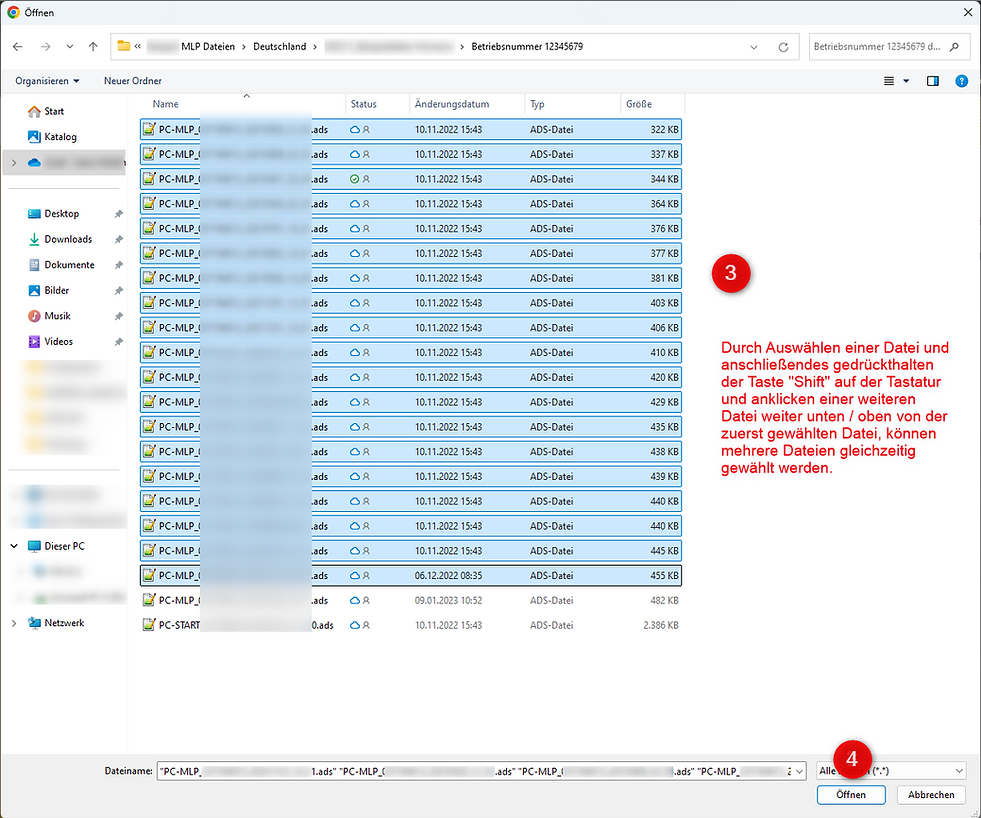This screenshot has width=981, height=818.
Task: Expand the OneDrive cloud entry
Action: pos(14,163)
